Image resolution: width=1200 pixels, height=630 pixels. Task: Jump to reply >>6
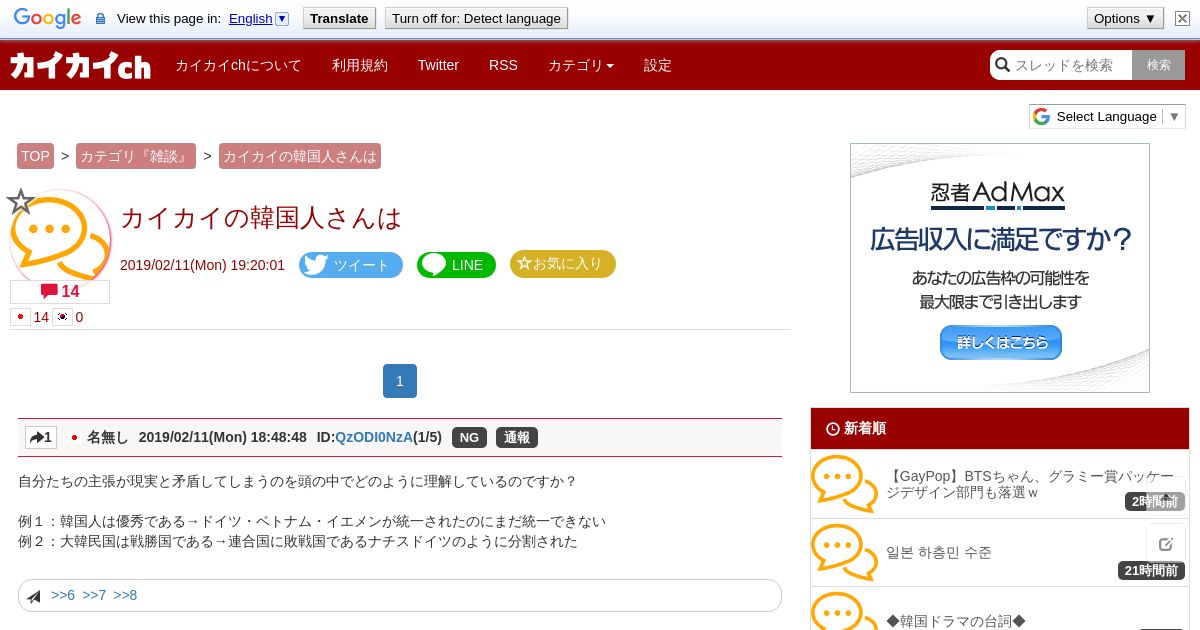coord(63,595)
